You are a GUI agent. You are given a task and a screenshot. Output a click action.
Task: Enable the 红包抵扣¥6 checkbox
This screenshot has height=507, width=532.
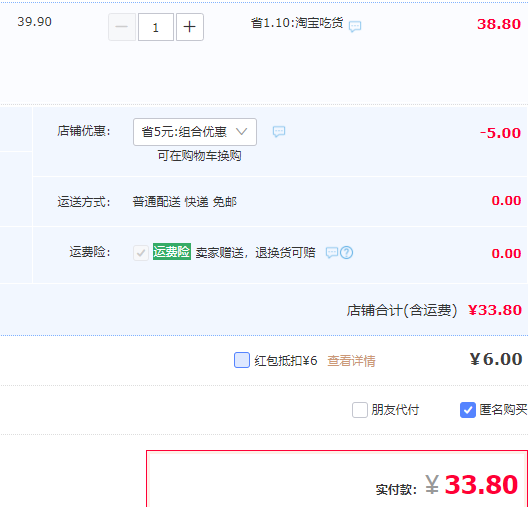[x=242, y=360]
